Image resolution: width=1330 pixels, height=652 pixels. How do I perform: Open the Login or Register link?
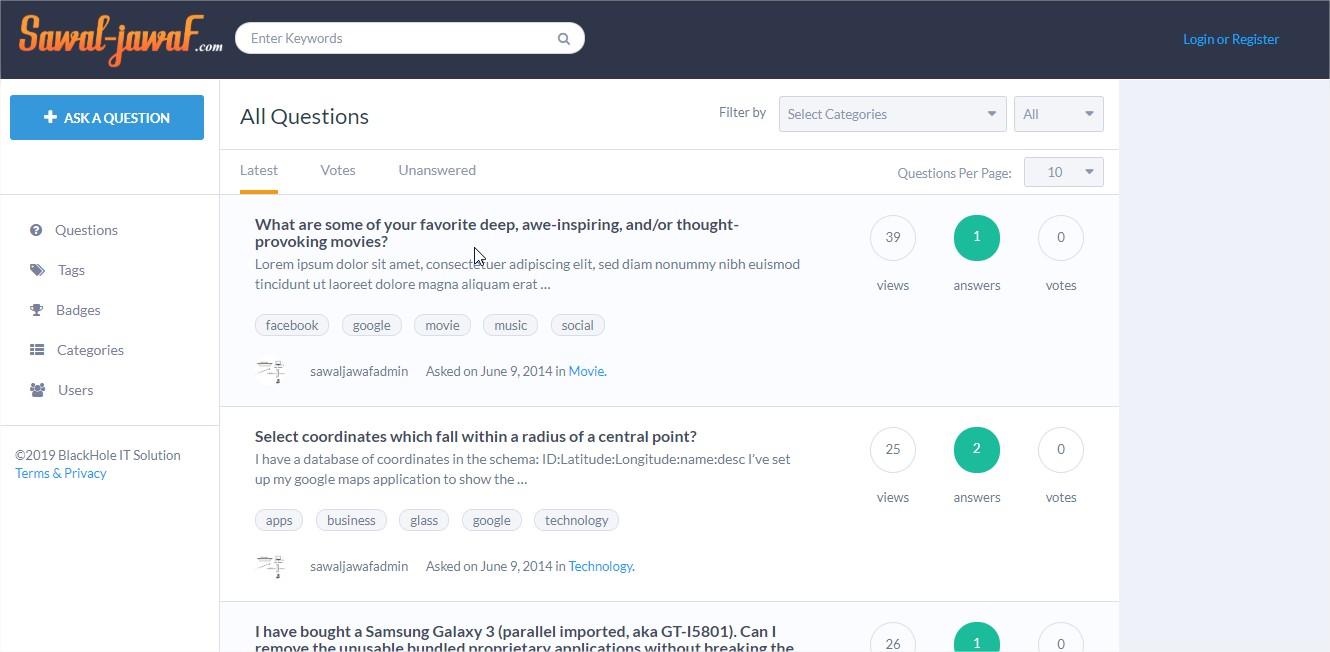[1230, 39]
